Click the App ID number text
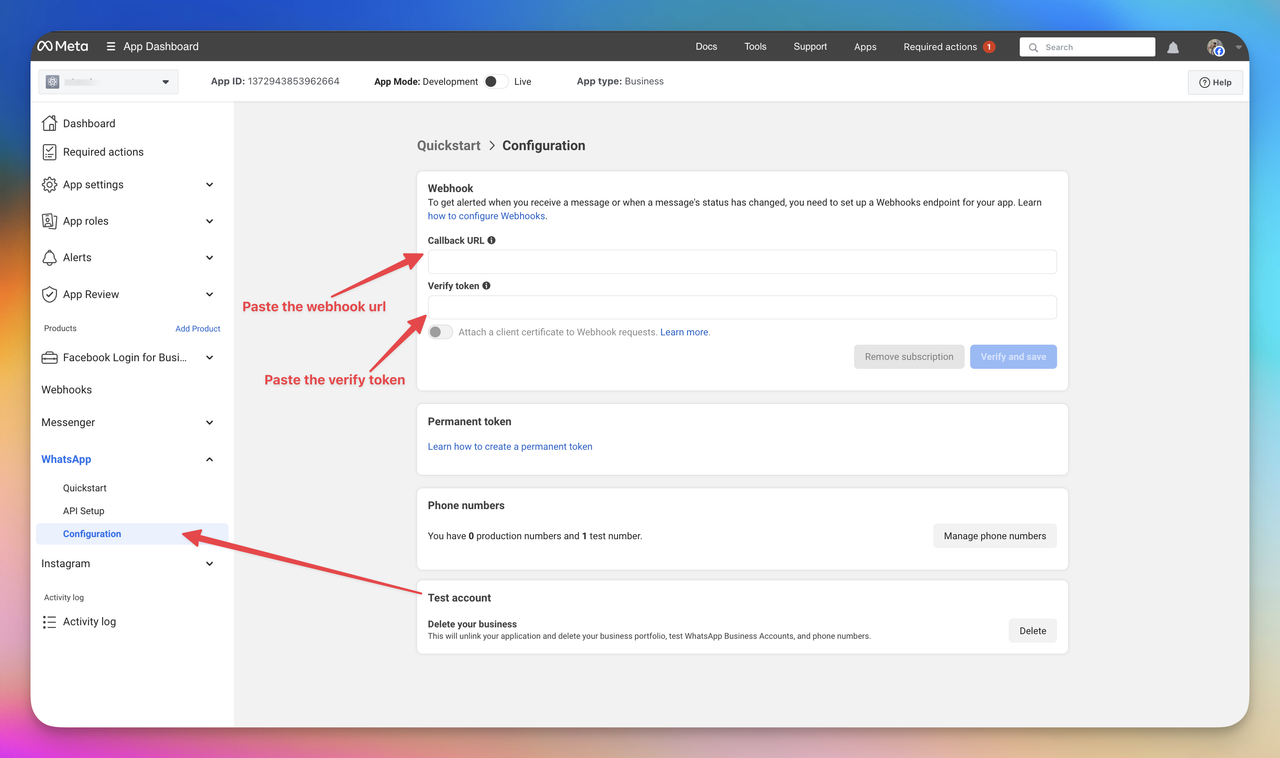The width and height of the screenshot is (1280, 758). pyautogui.click(x=293, y=82)
